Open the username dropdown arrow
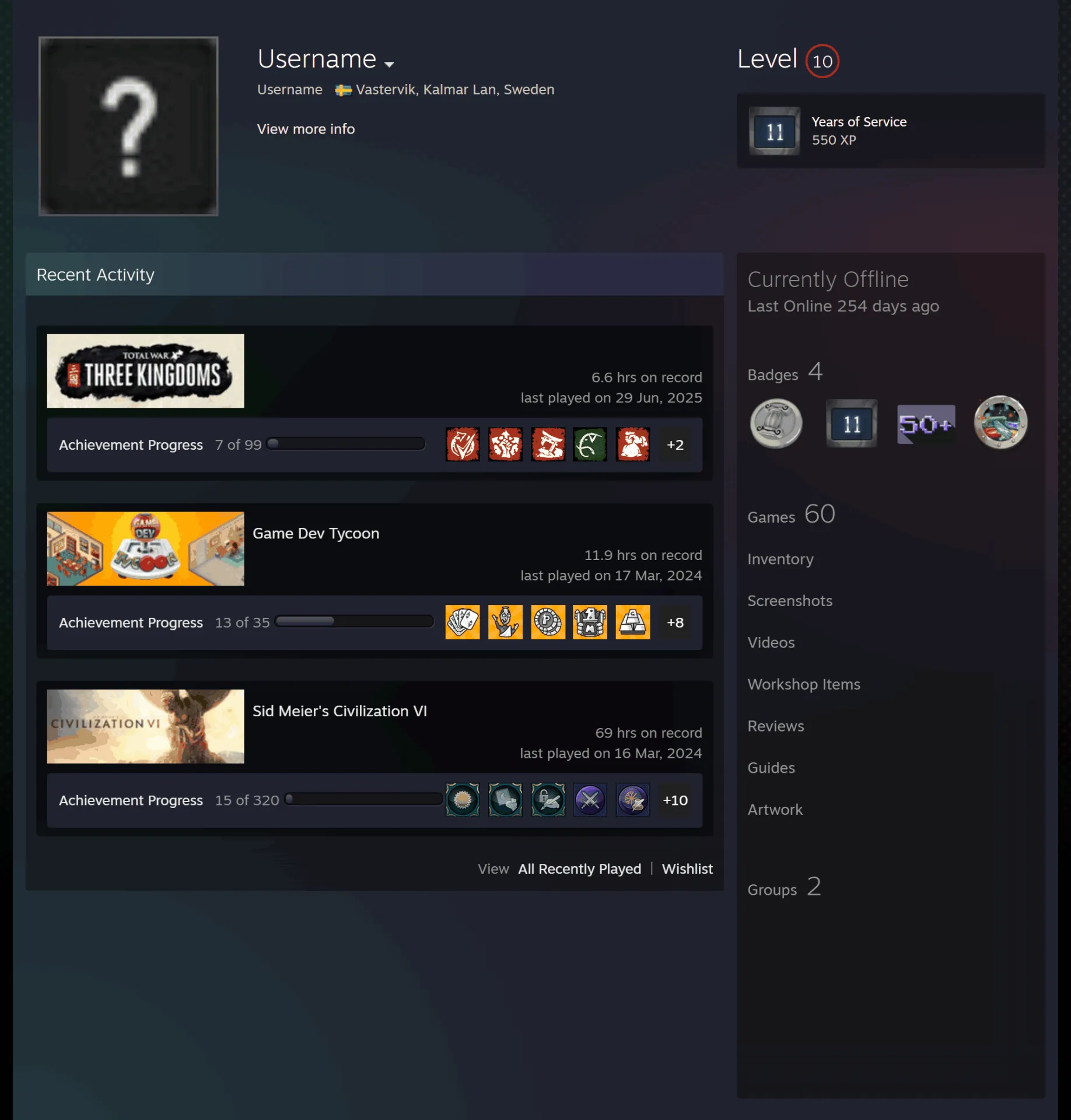 tap(389, 64)
